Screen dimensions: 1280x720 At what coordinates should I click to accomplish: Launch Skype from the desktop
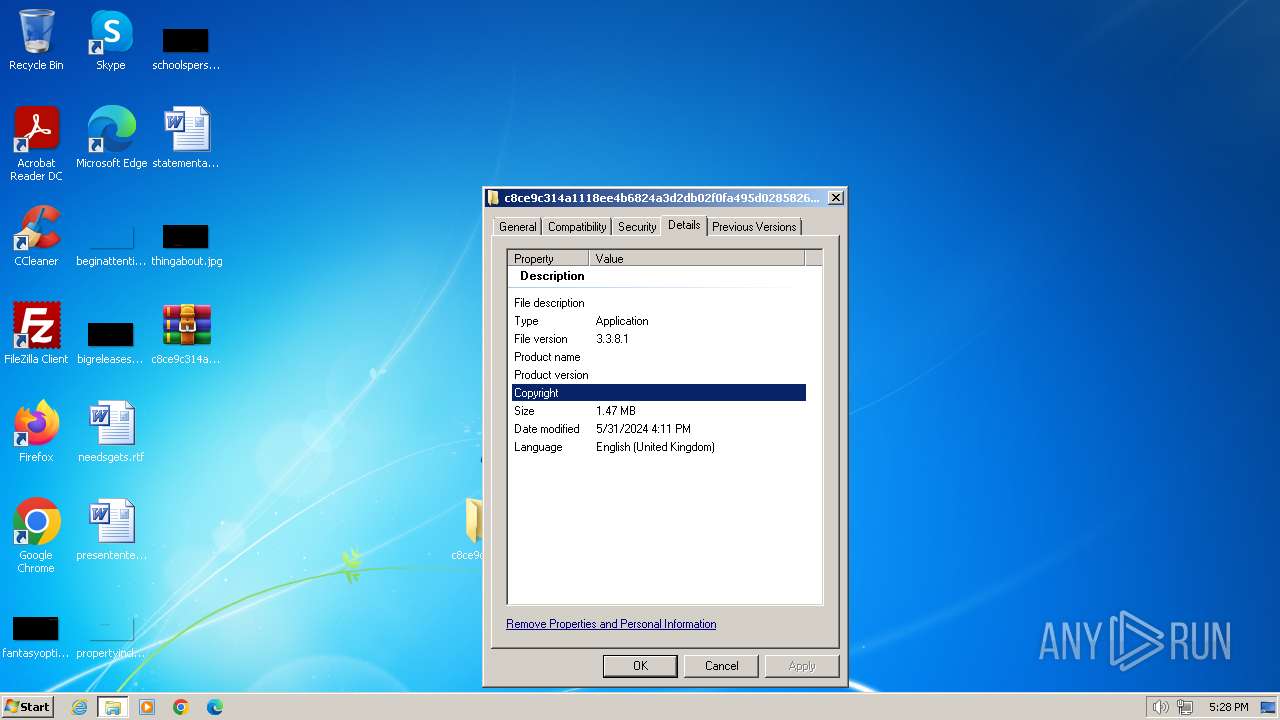(111, 40)
